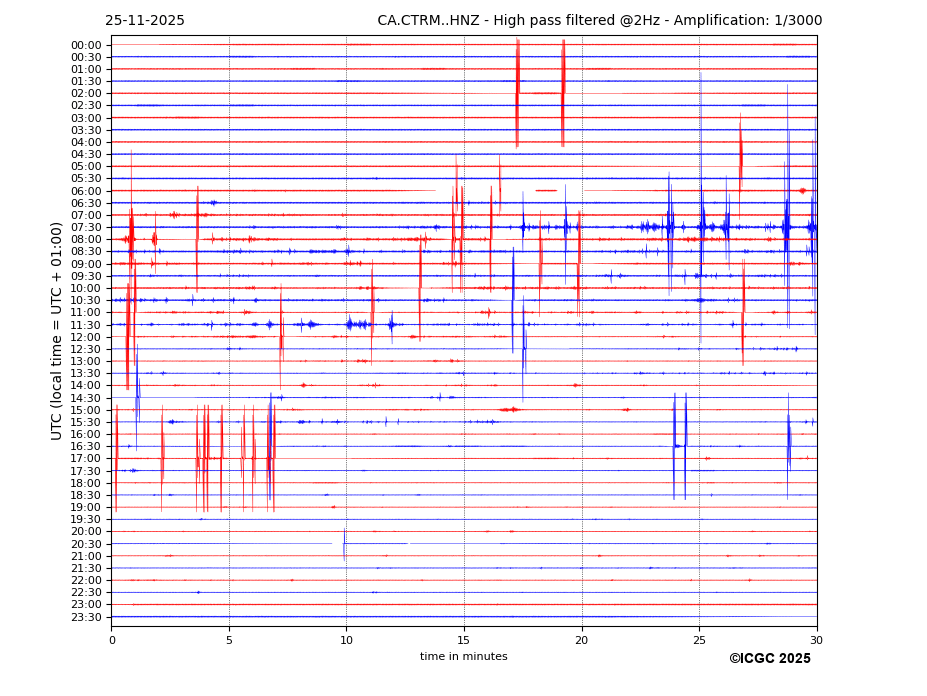The image size is (927, 696).
Task: Select the 19:00 time row label
Action: click(86, 507)
